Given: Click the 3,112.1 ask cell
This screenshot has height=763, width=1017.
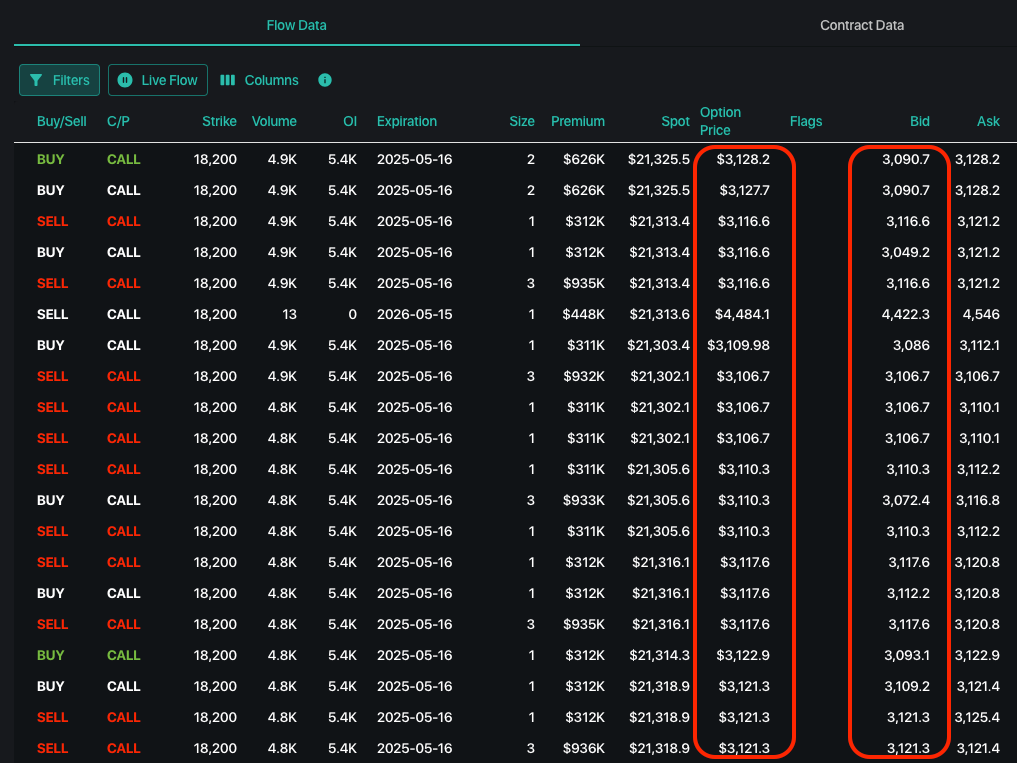Looking at the screenshot, I should coord(979,346).
